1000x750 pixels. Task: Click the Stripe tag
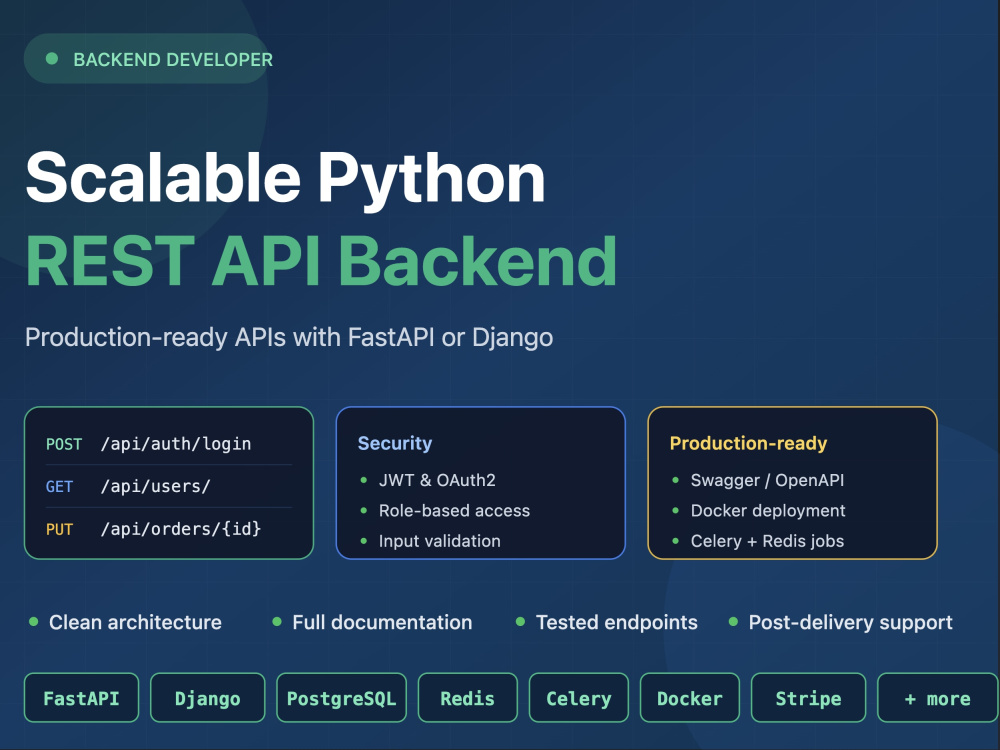click(x=808, y=698)
